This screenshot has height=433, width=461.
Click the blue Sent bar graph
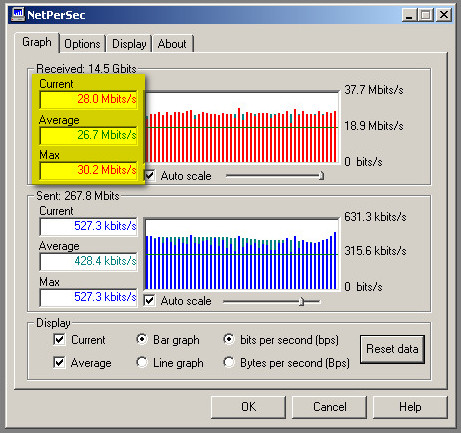pos(242,254)
